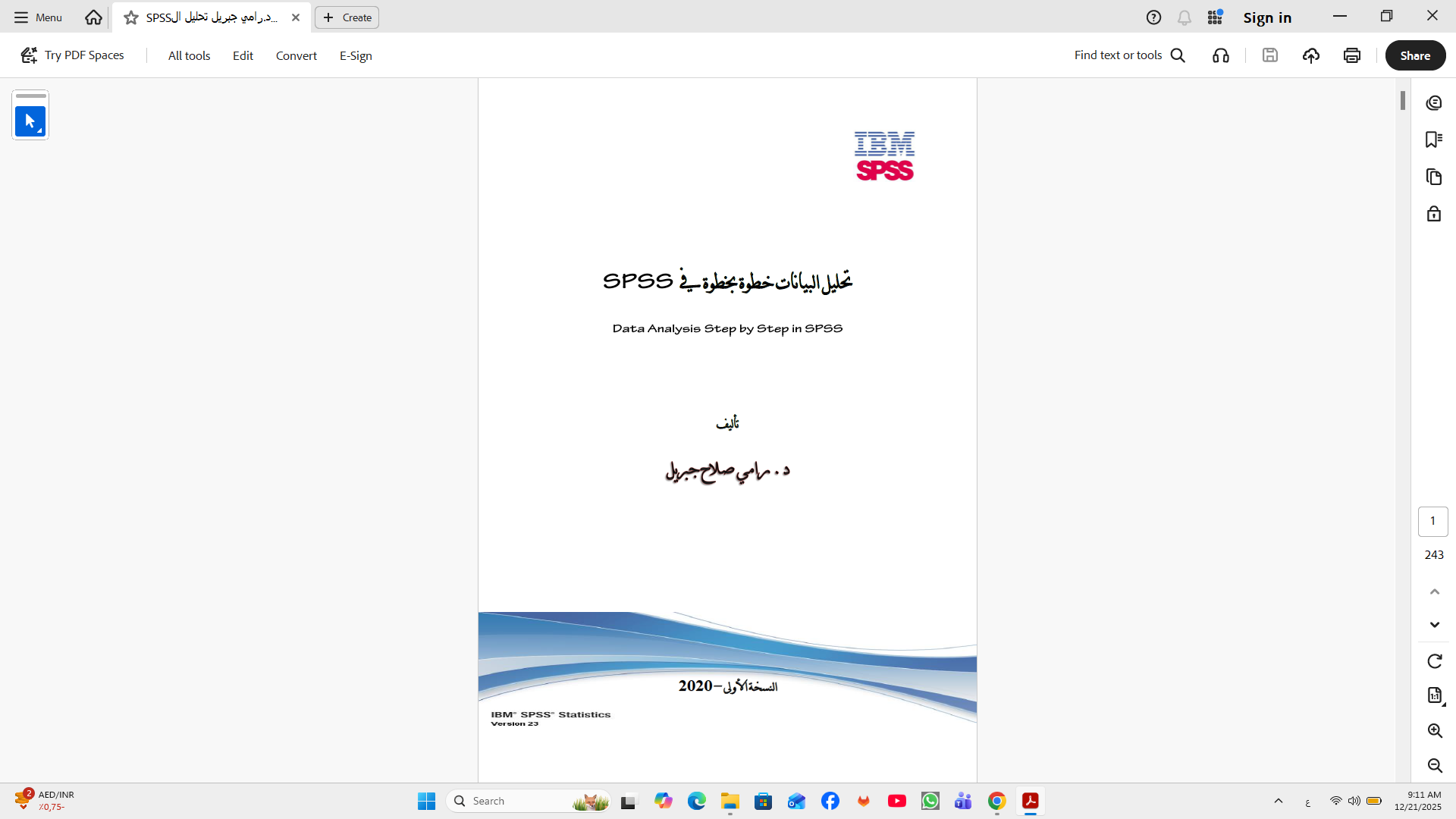Open Wi-Fi network settings tray icon
The width and height of the screenshot is (1456, 819).
pos(1336,801)
